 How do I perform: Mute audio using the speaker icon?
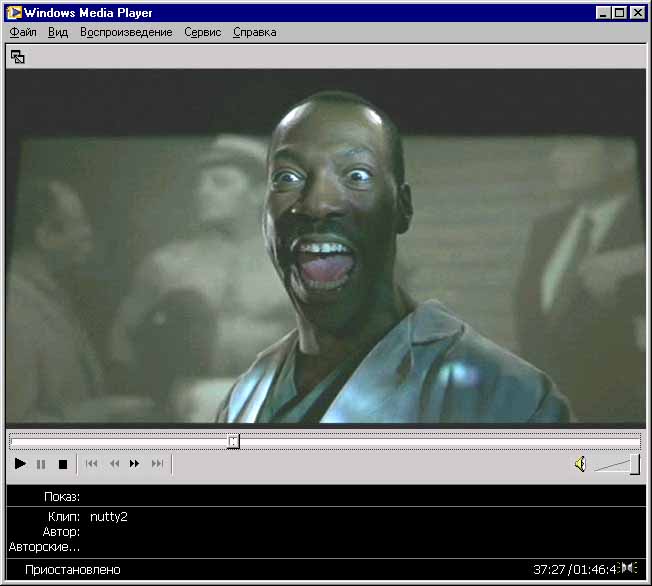pos(580,464)
